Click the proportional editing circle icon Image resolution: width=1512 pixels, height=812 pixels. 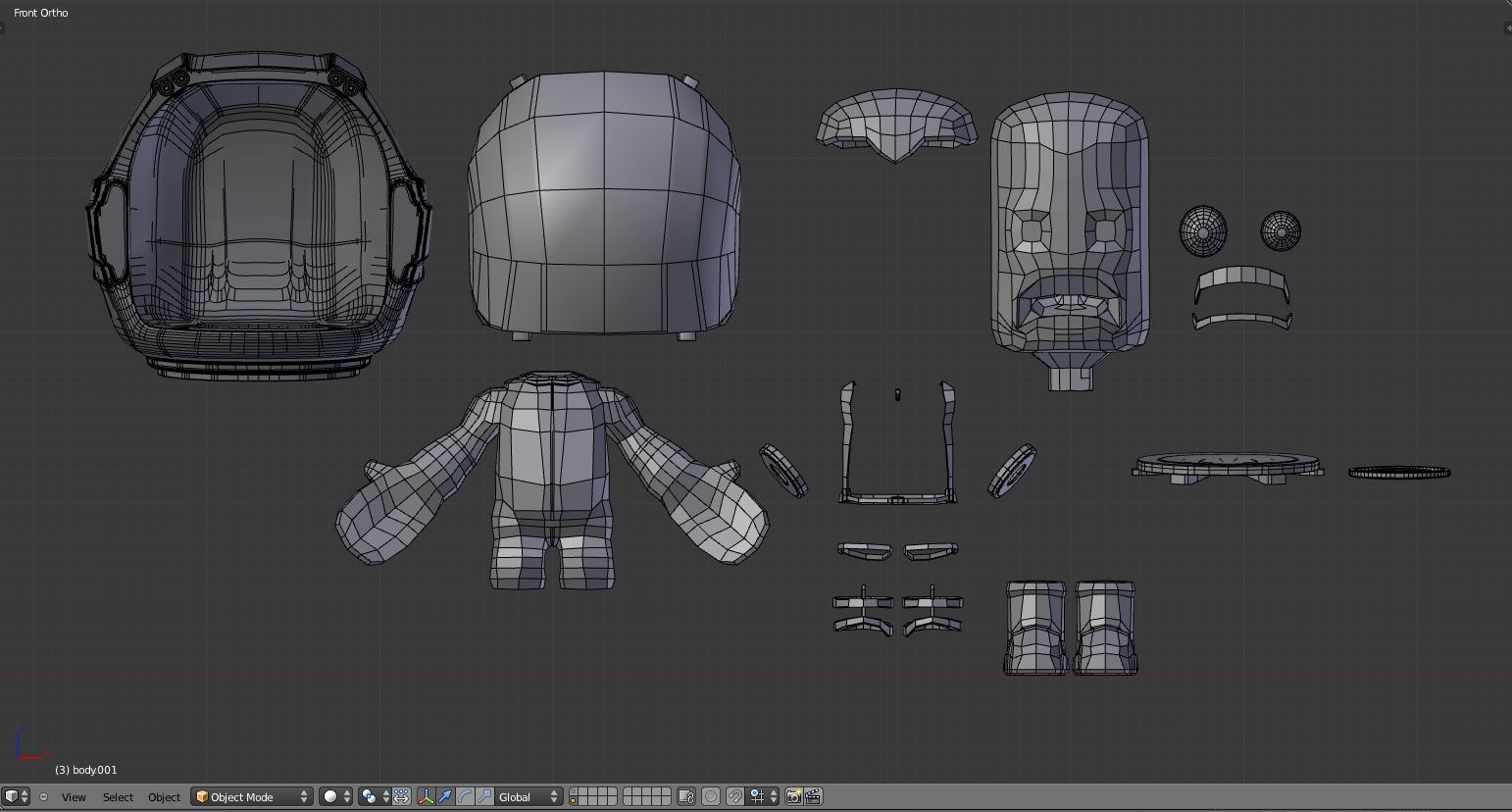[709, 796]
